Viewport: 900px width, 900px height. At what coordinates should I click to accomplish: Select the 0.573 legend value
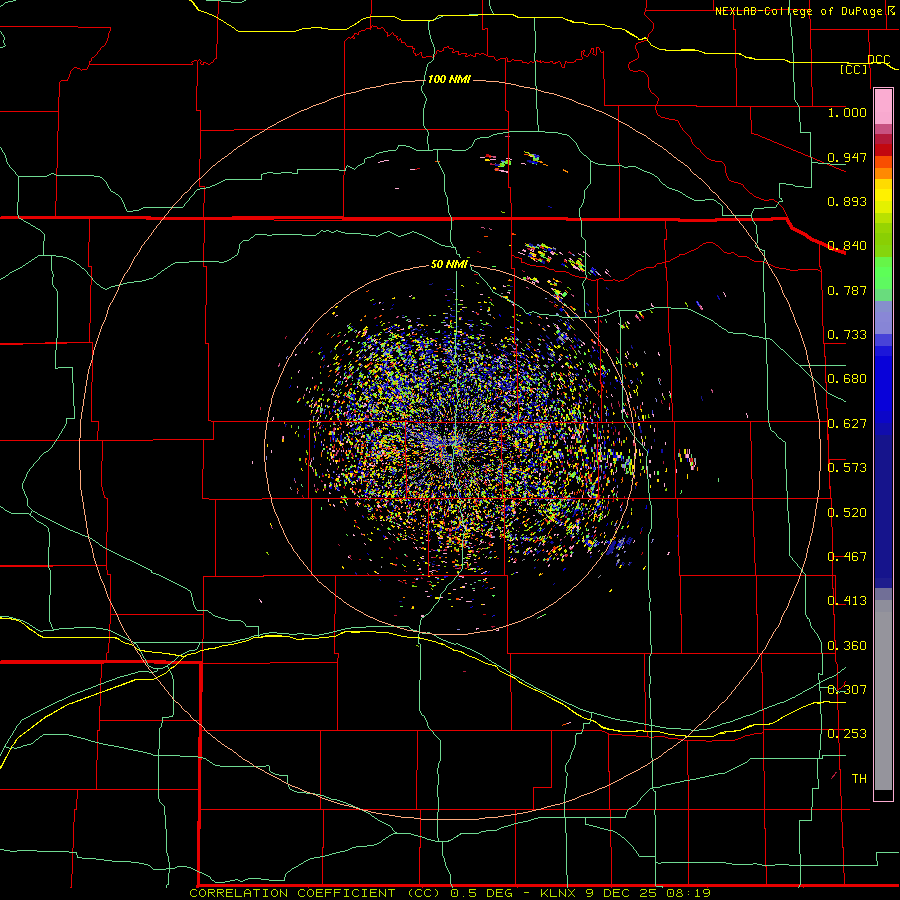pyautogui.click(x=847, y=468)
